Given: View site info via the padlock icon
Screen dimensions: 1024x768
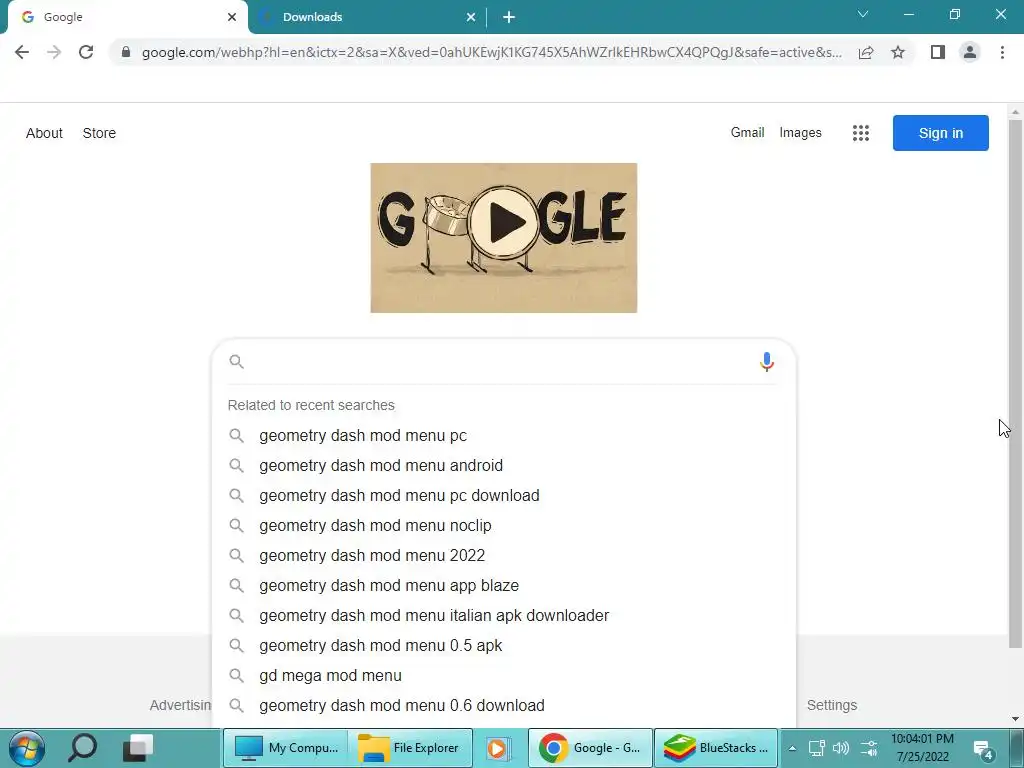Looking at the screenshot, I should click(126, 52).
